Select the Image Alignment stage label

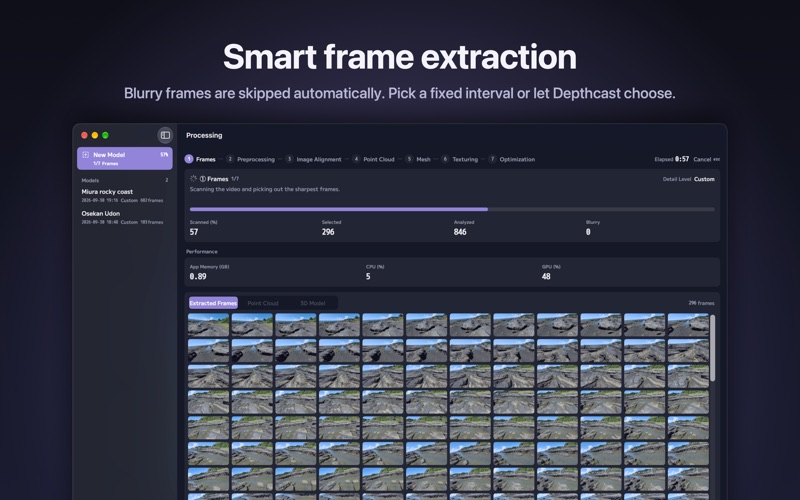[x=319, y=159]
